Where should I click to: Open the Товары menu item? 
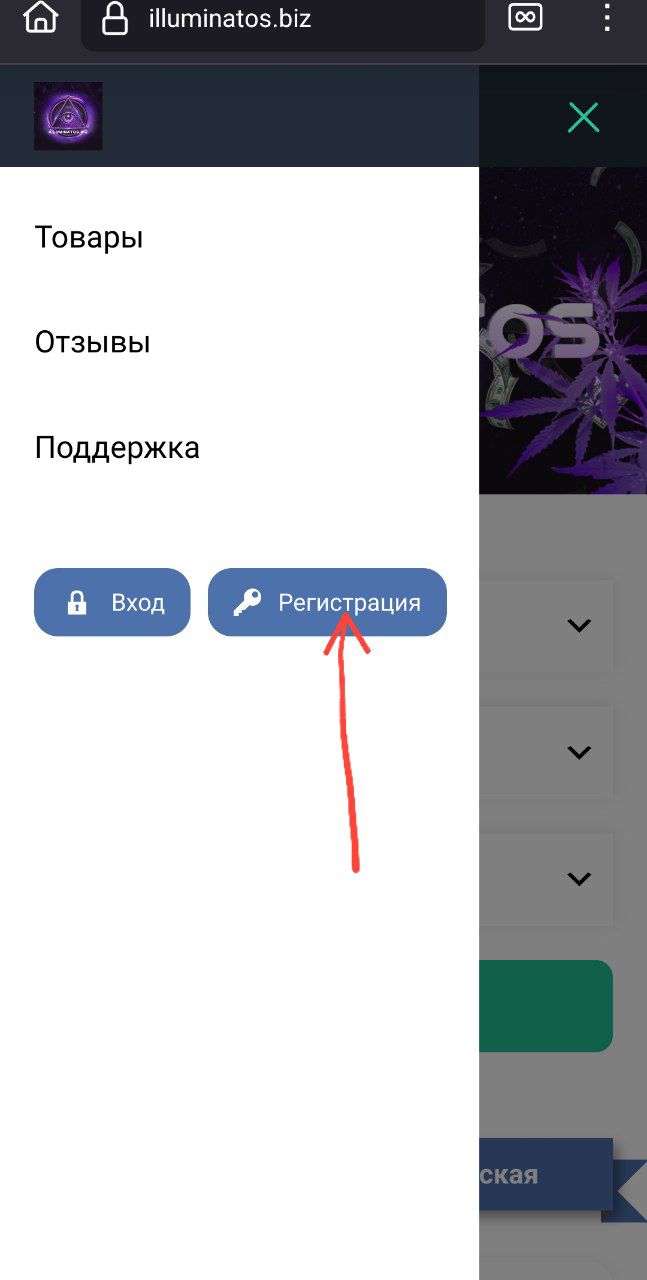pyautogui.click(x=89, y=237)
